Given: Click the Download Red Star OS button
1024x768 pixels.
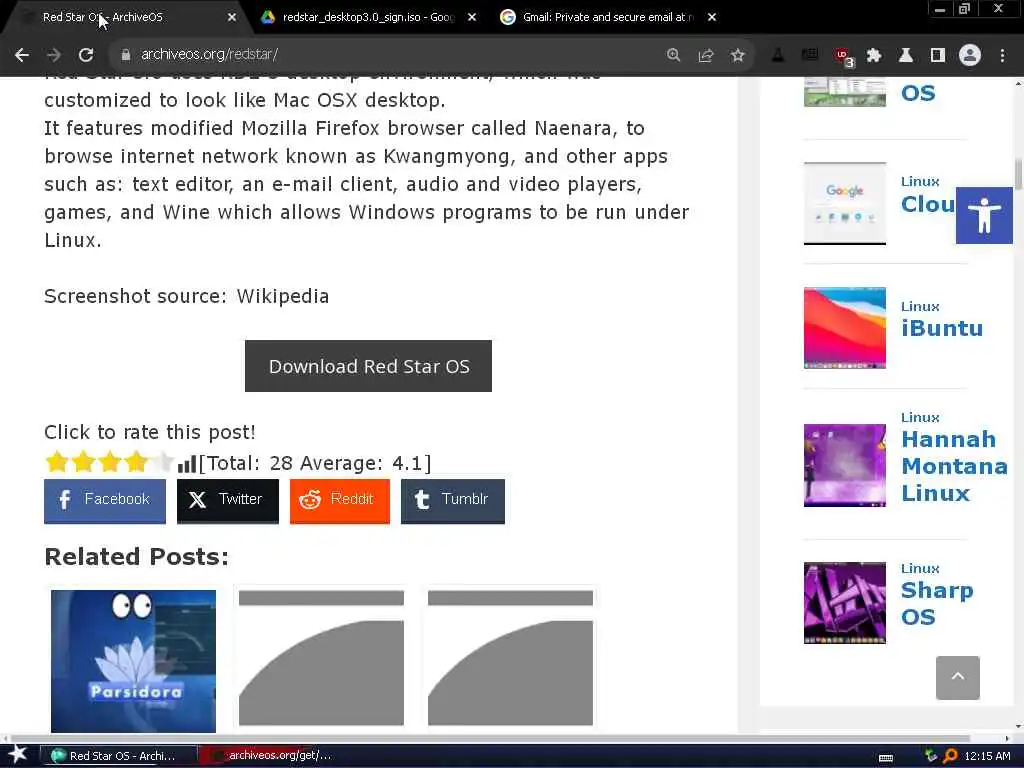Looking at the screenshot, I should tap(368, 366).
